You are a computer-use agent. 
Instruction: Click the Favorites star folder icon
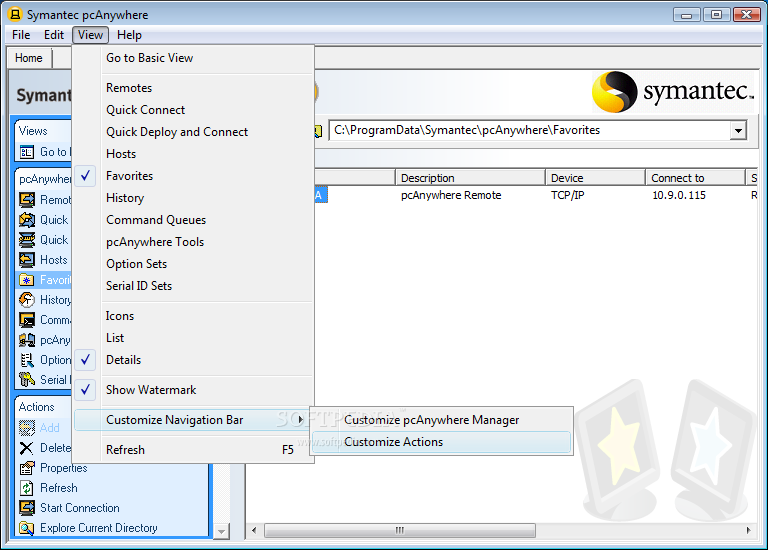point(26,280)
